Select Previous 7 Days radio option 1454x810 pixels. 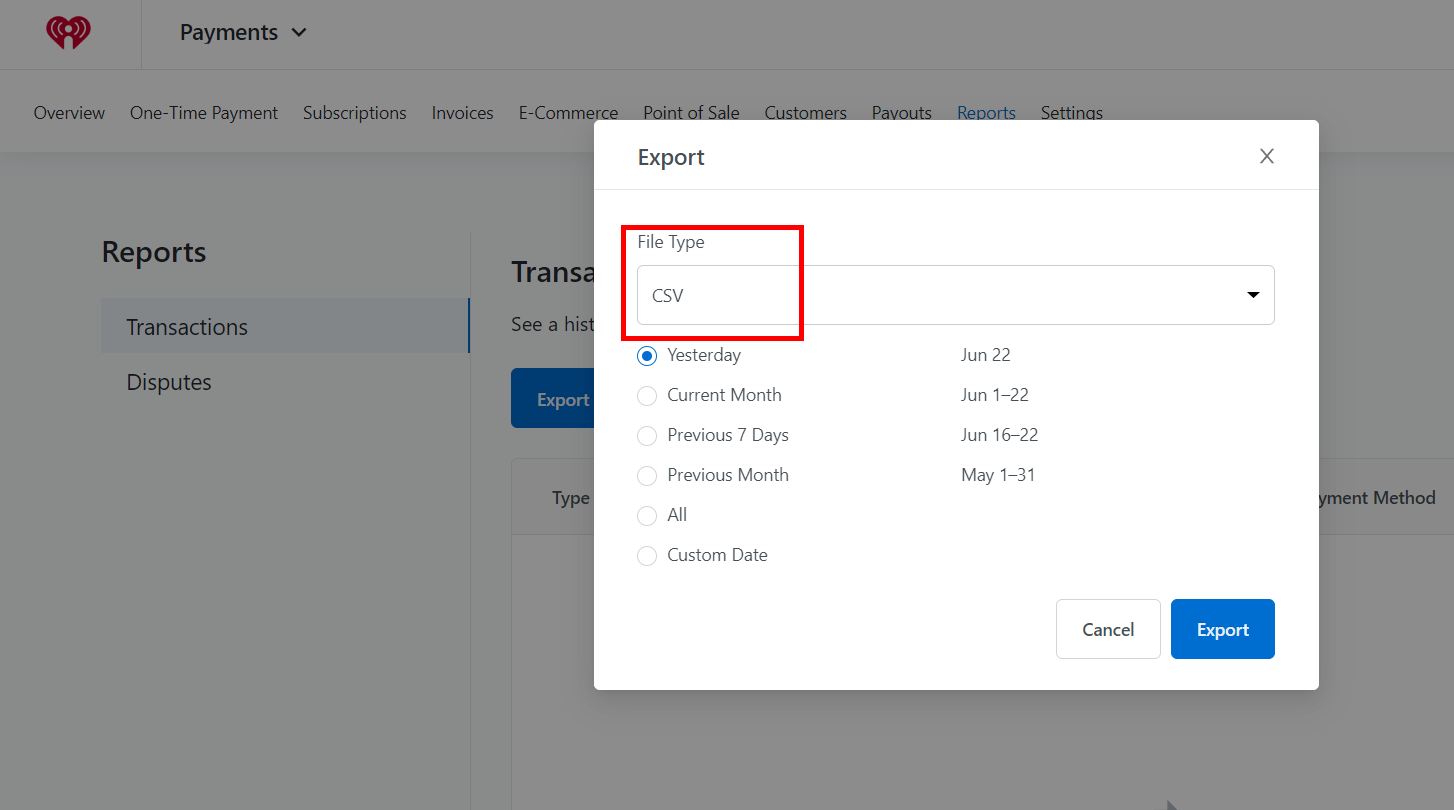pos(647,435)
